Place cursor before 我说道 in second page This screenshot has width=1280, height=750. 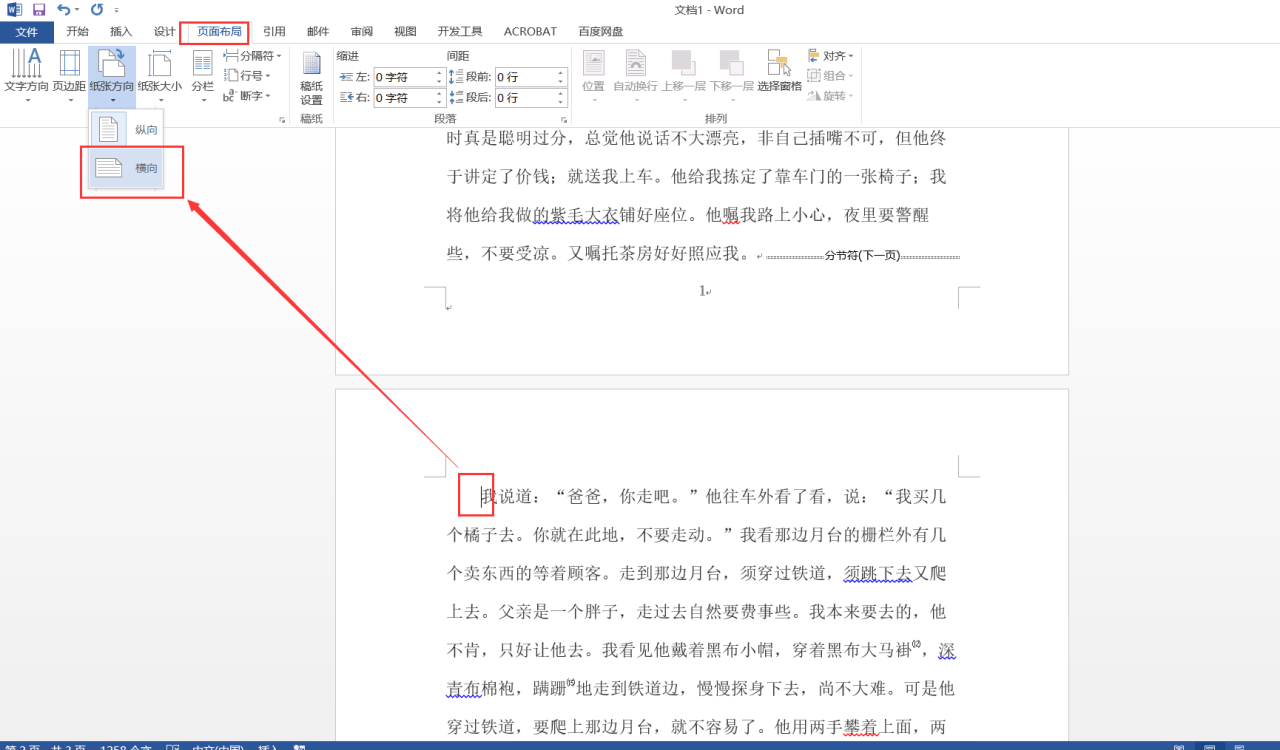tap(481, 496)
